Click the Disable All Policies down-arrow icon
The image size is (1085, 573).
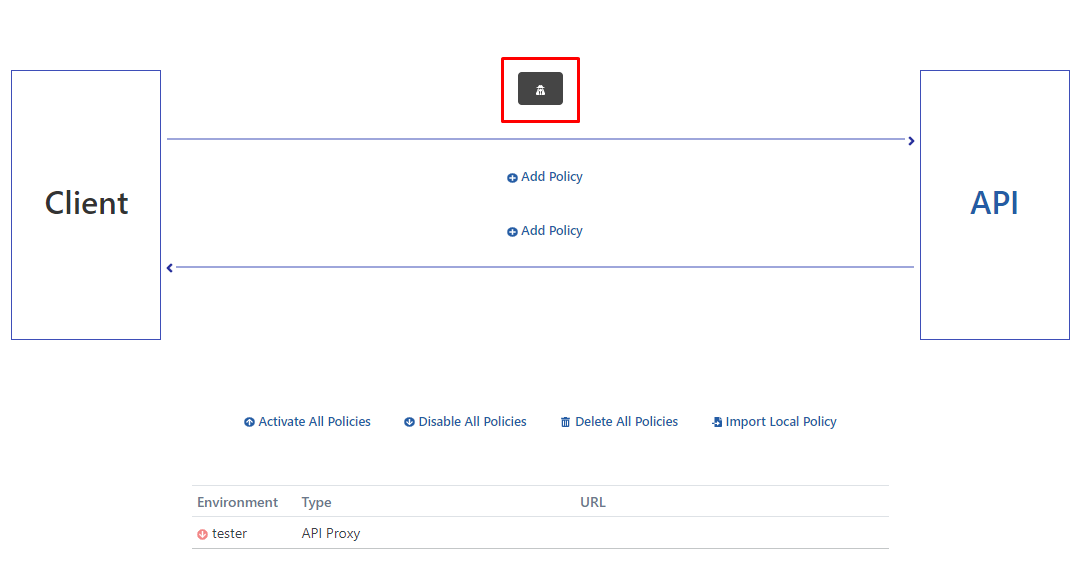click(x=409, y=423)
